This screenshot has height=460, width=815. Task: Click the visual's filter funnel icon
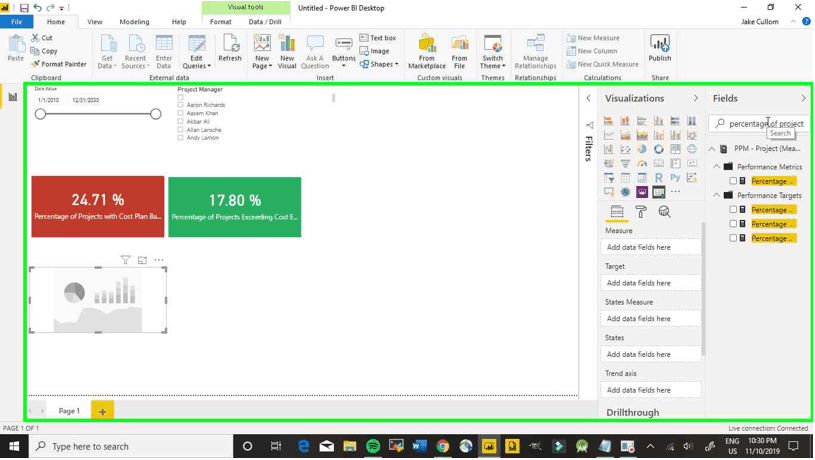pos(125,260)
